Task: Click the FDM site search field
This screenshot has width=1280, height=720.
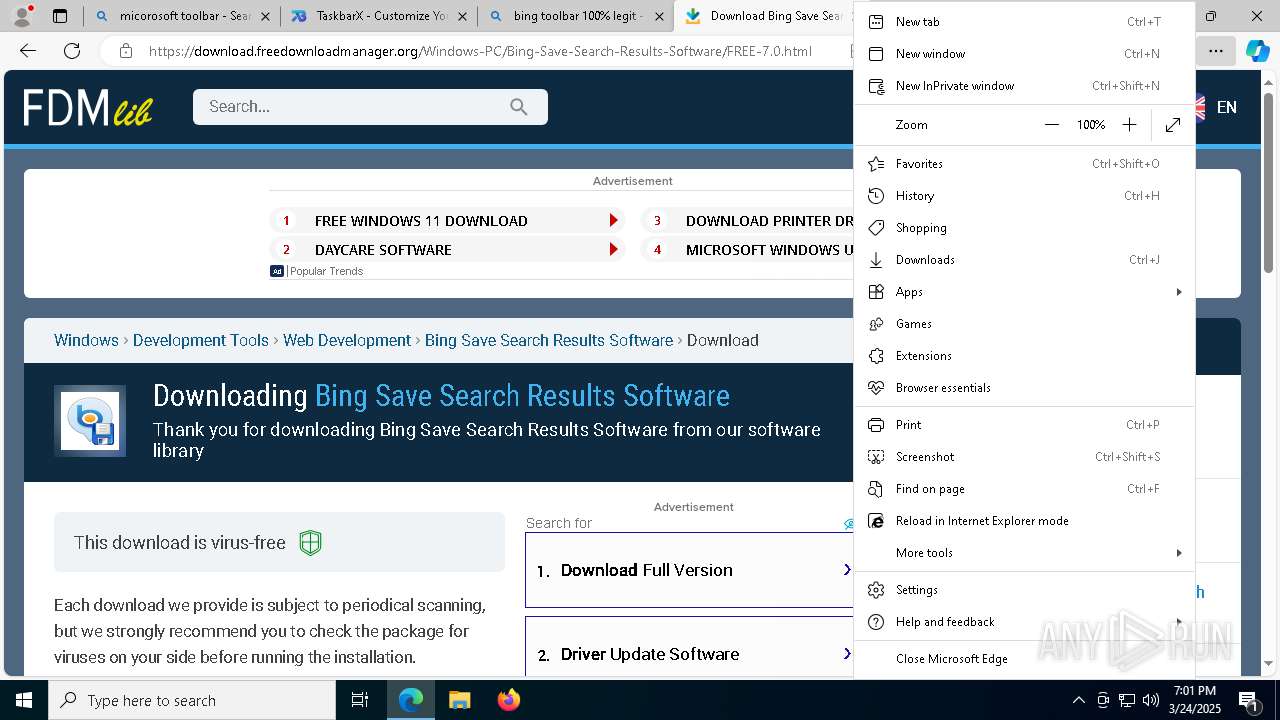Action: click(x=370, y=107)
